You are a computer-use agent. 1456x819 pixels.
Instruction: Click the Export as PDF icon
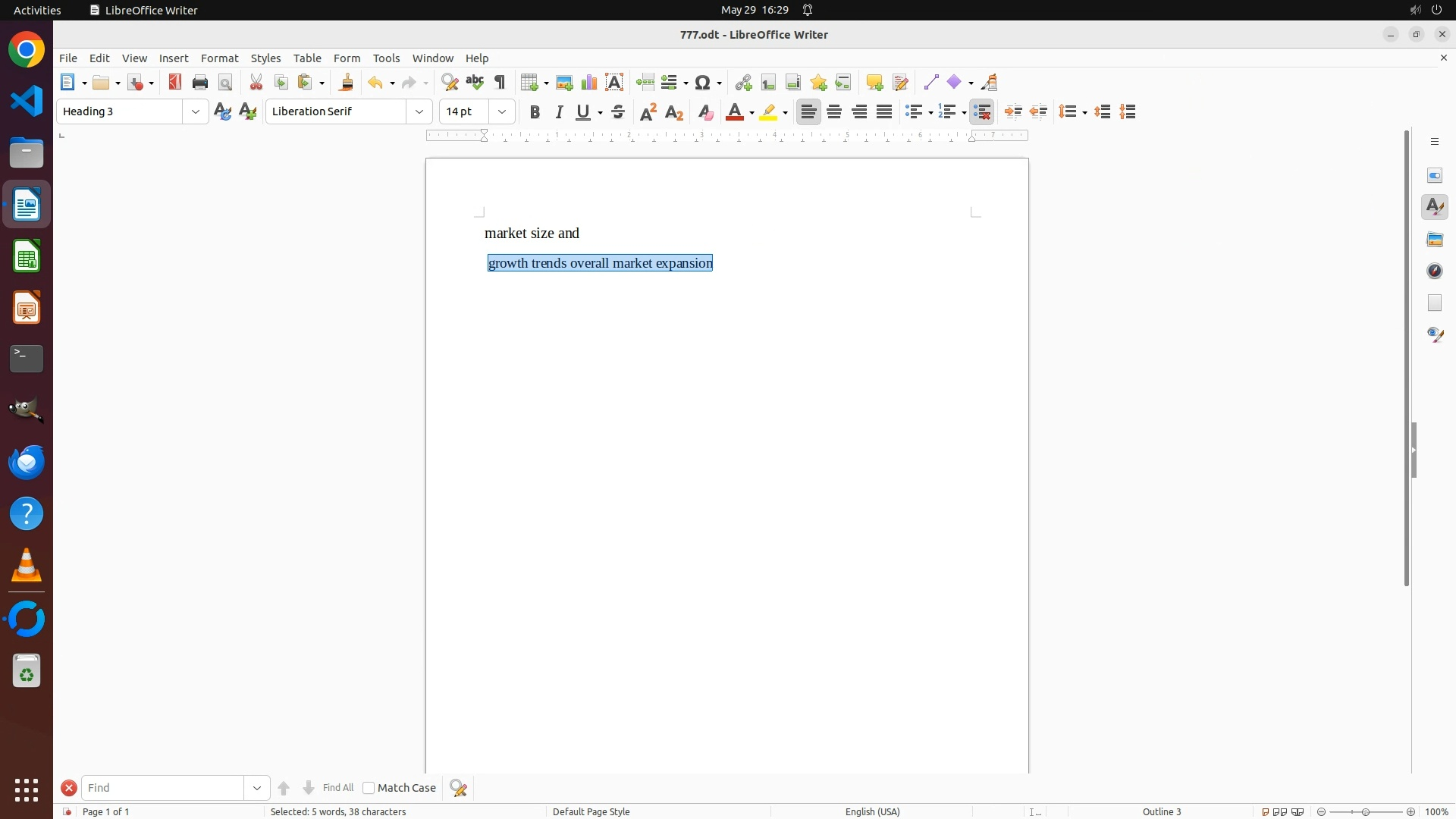click(x=175, y=82)
